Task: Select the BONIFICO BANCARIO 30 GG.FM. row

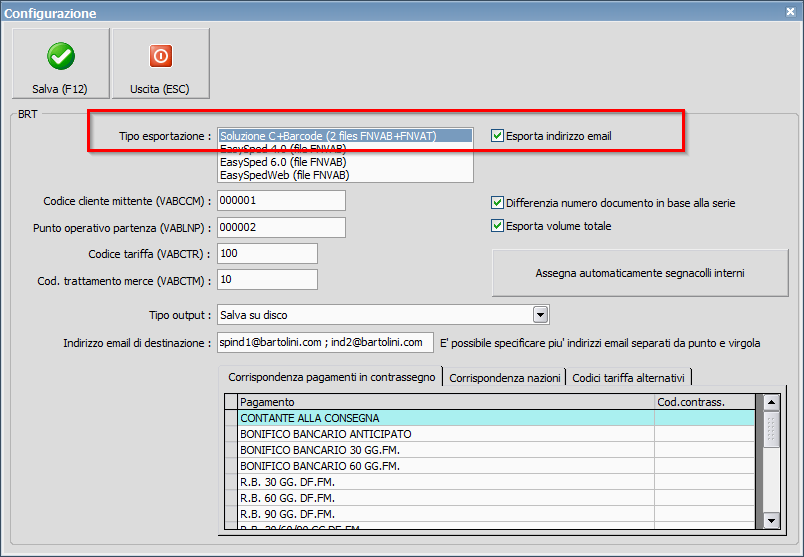Action: click(x=489, y=450)
